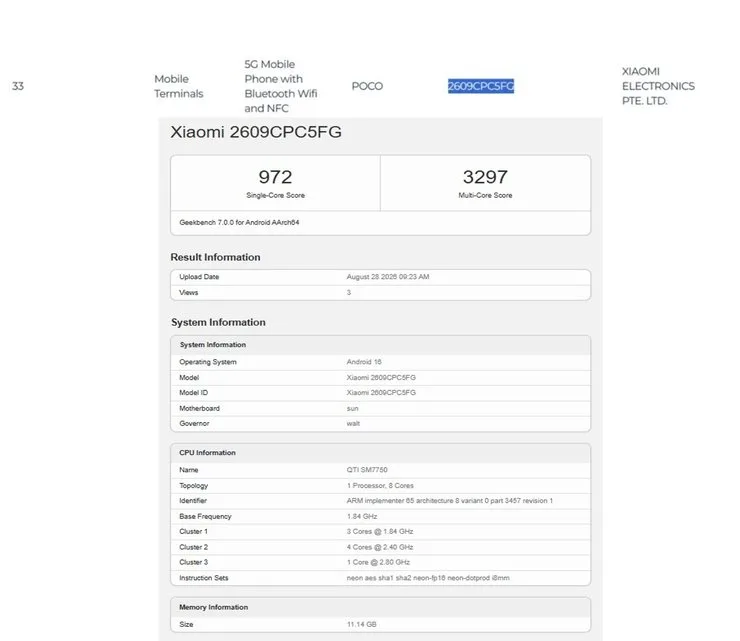Click the '1 Core @ 2.80 GHz' value

click(378, 562)
